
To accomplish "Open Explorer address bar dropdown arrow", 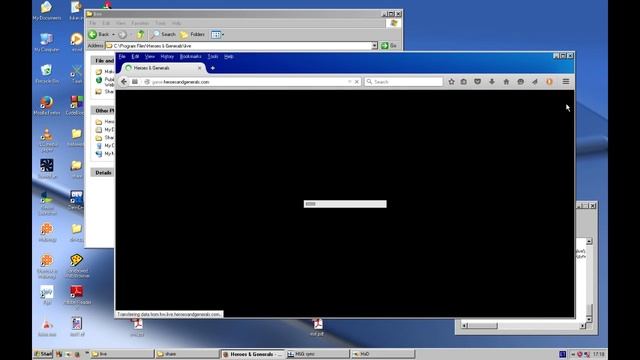I will [x=374, y=46].
